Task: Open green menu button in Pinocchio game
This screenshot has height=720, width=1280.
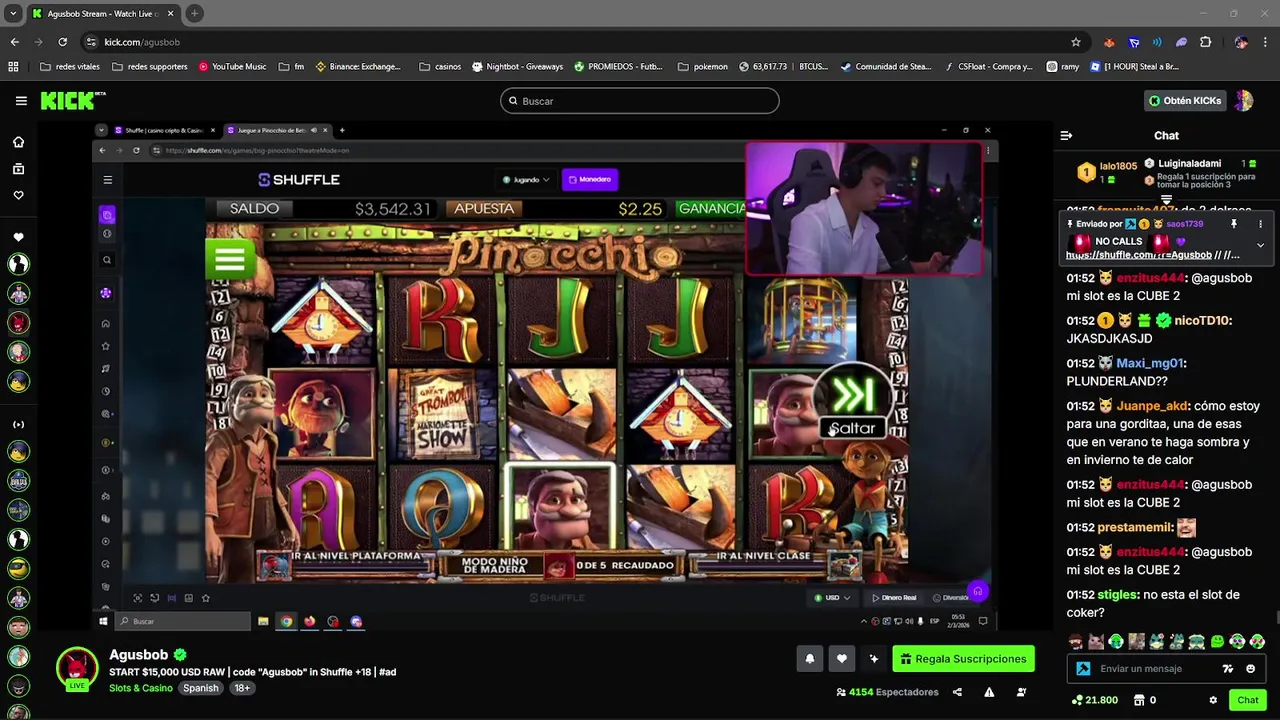Action: click(x=229, y=259)
